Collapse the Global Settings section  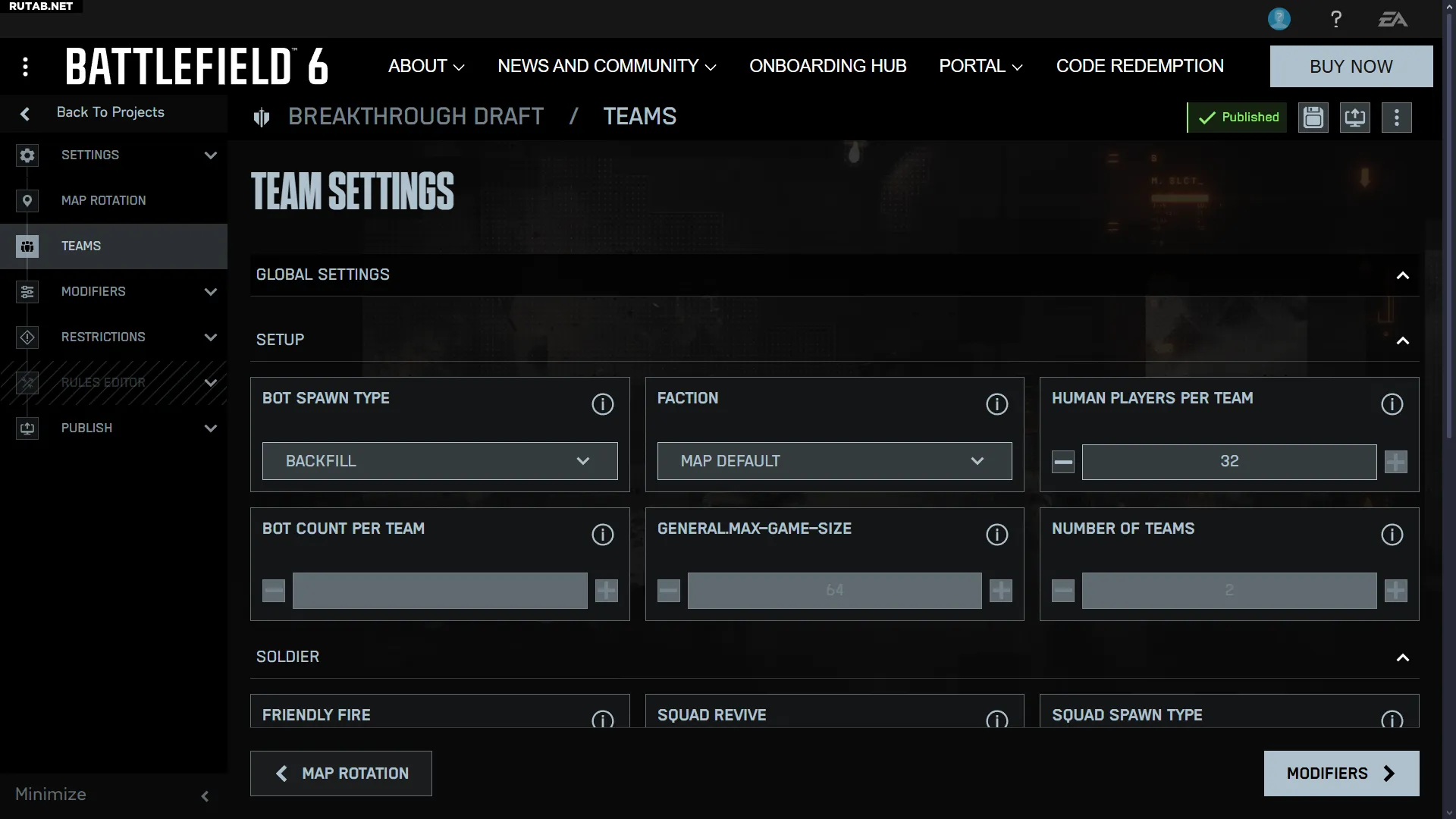(x=1402, y=275)
